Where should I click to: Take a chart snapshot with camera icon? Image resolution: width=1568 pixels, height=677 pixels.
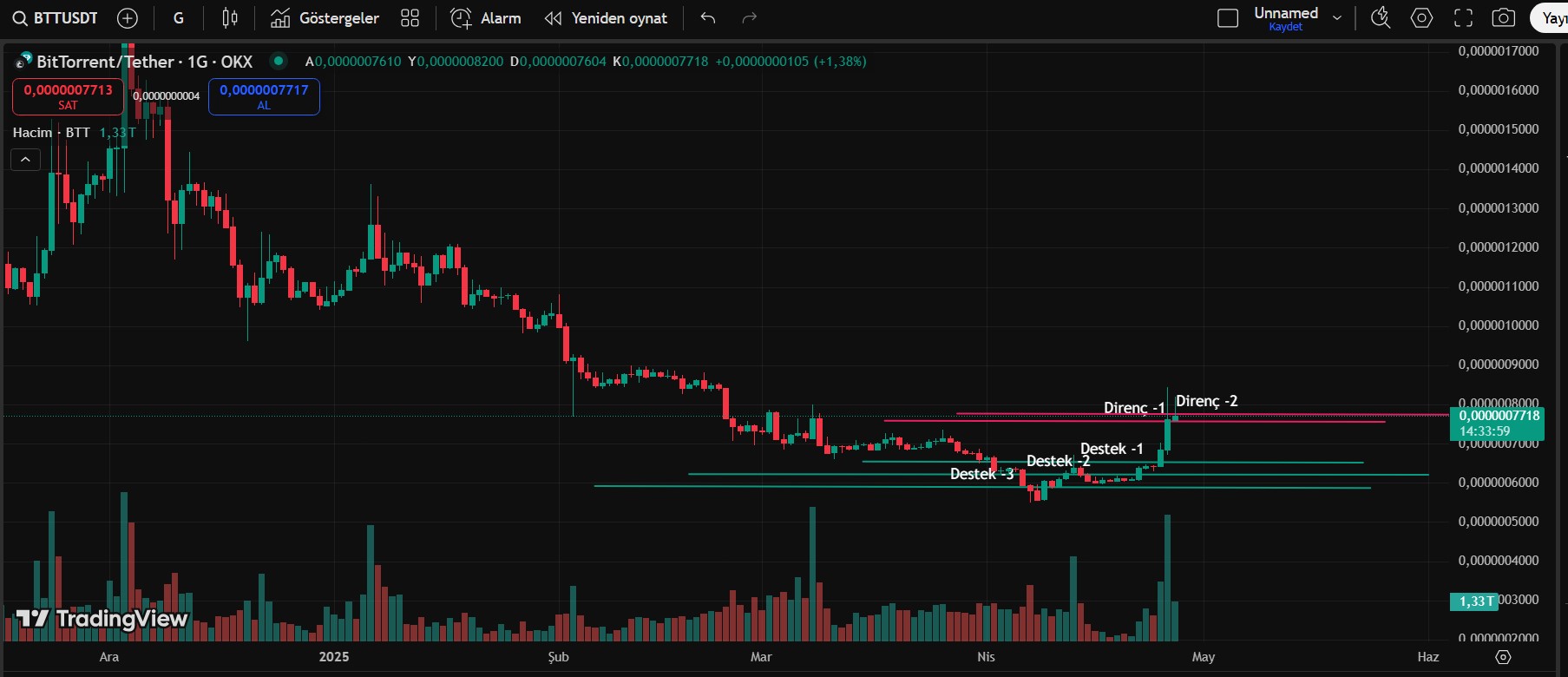tap(1504, 17)
